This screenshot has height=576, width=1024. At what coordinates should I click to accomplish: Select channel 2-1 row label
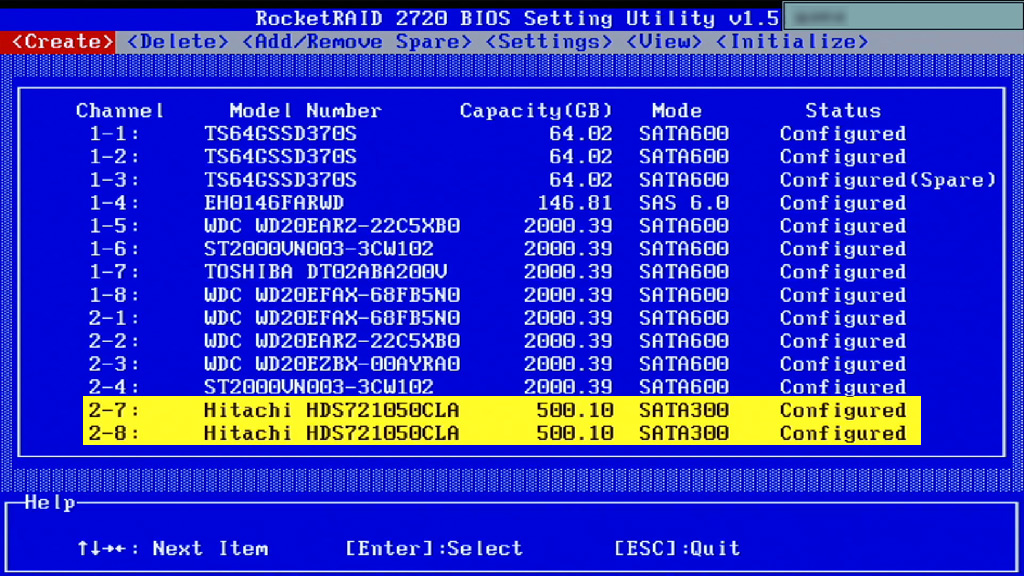point(114,318)
